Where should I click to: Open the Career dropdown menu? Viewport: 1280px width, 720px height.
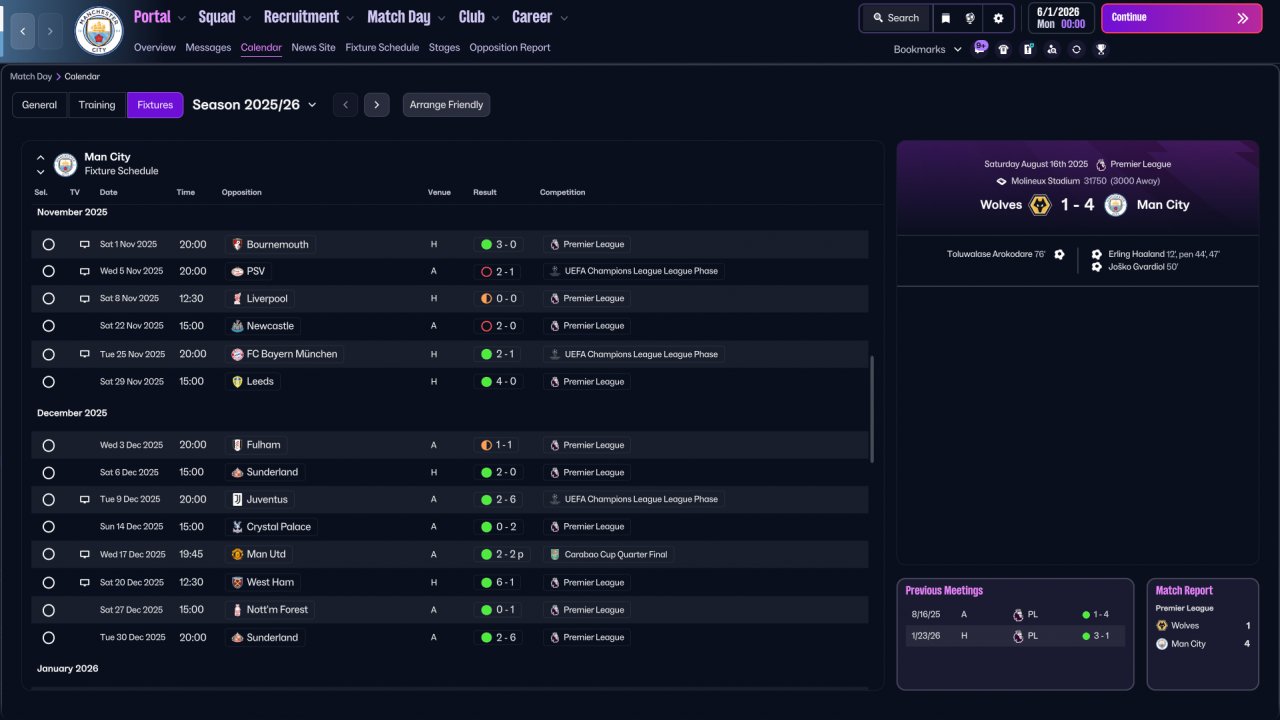(540, 17)
